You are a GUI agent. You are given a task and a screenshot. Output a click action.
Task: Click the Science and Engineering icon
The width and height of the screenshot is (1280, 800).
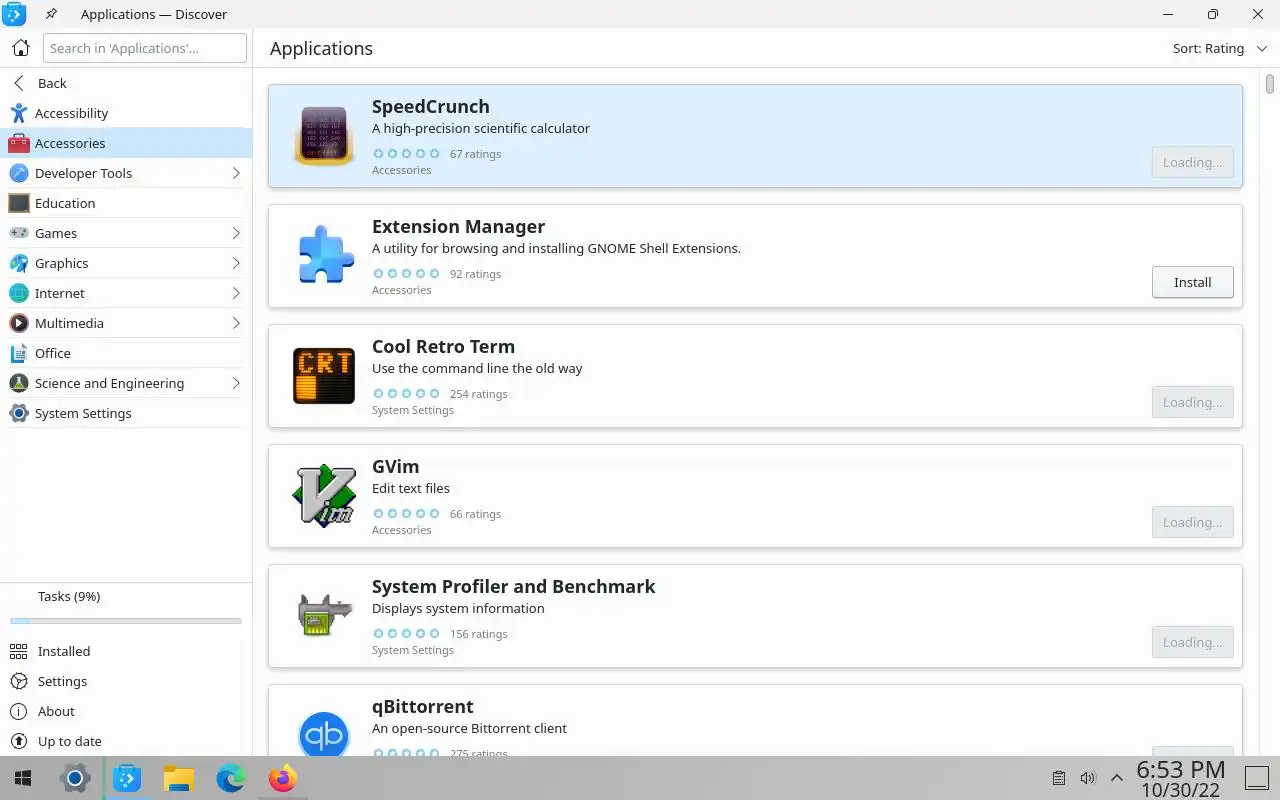[19, 383]
